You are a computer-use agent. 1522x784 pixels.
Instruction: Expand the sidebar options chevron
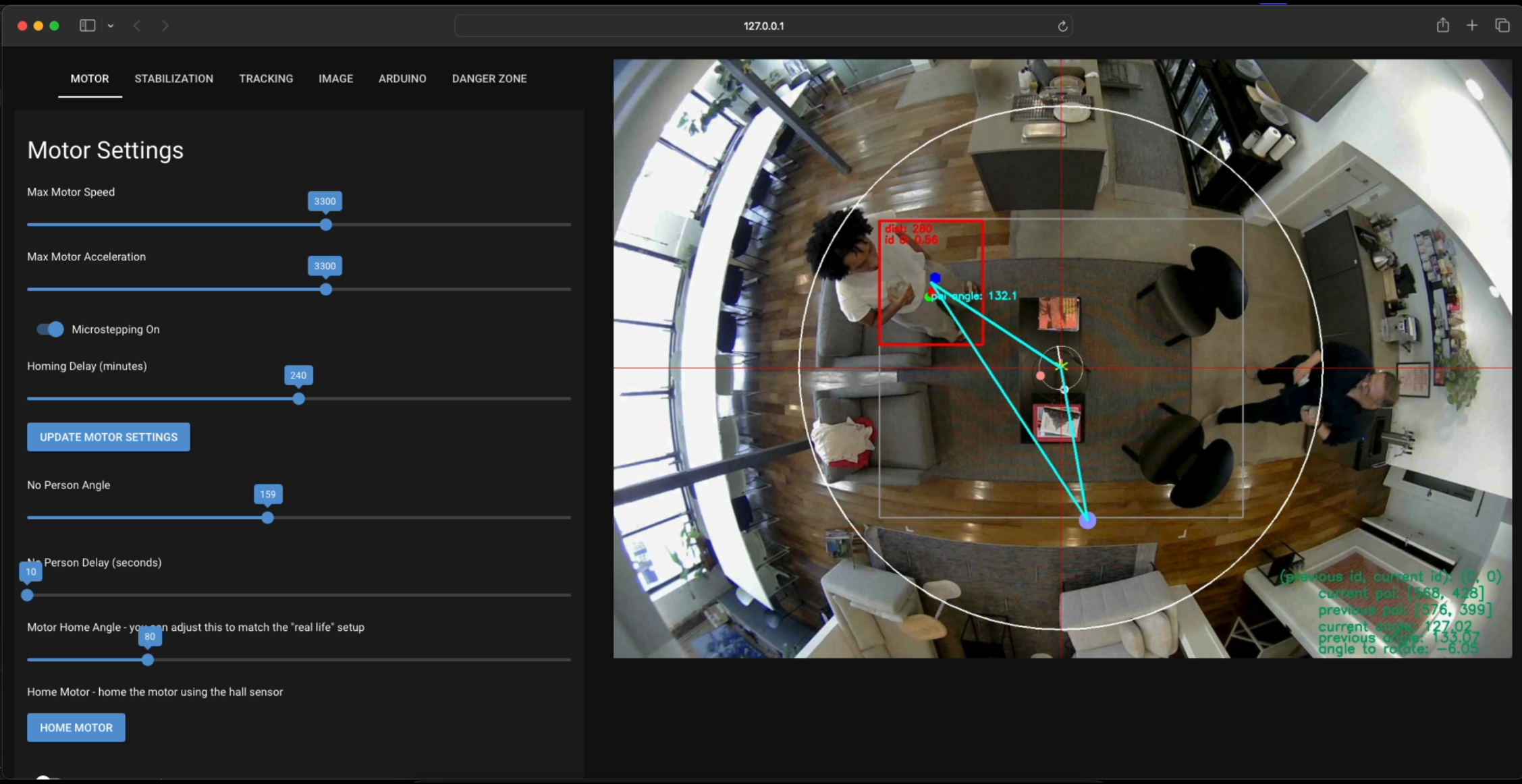(x=111, y=26)
